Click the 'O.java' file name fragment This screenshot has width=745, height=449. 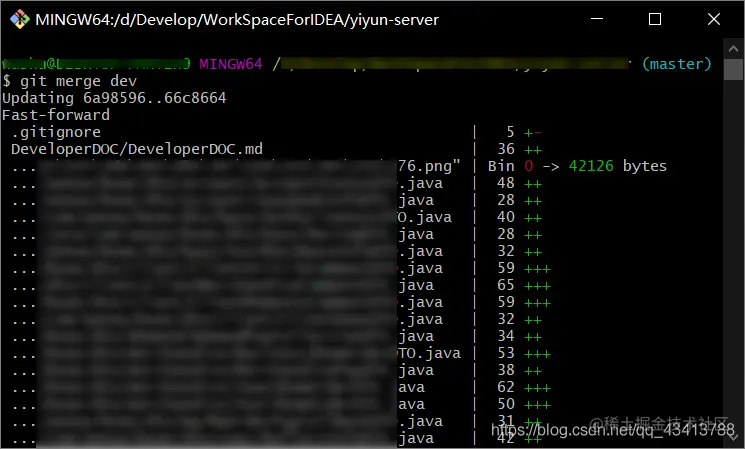(x=425, y=218)
